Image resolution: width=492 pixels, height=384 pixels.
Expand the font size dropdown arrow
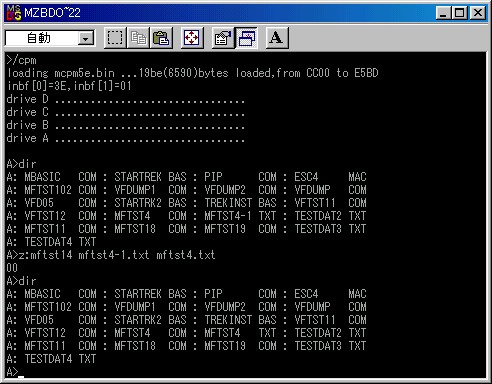(86, 39)
